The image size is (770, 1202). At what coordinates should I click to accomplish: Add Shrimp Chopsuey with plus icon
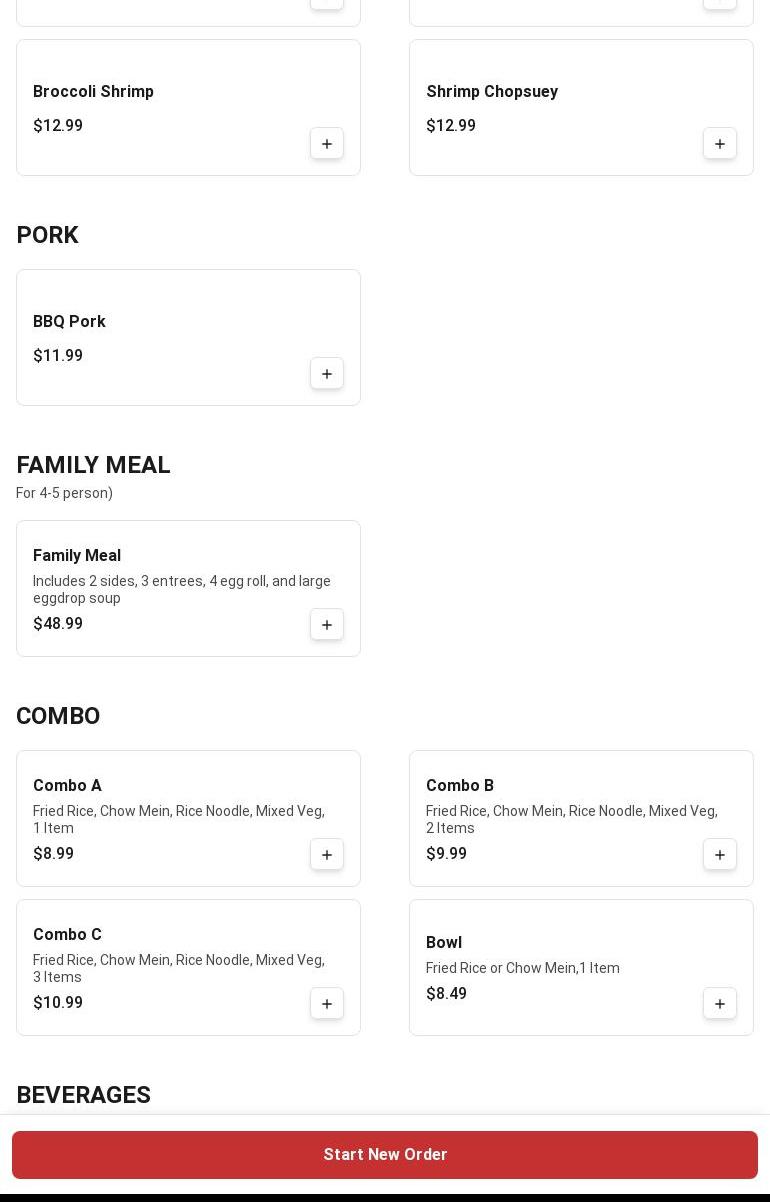coord(720,144)
